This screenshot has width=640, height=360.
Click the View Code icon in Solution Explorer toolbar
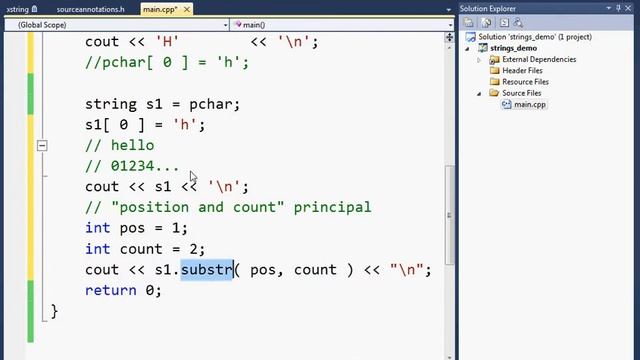click(x=504, y=23)
